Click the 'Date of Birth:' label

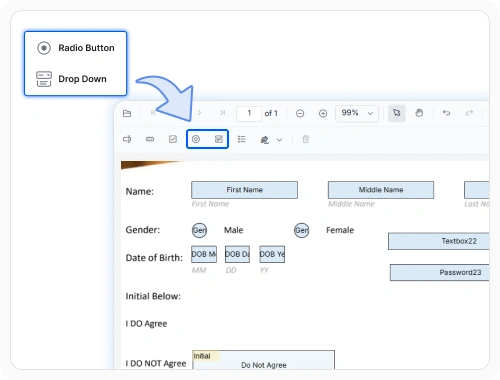pyautogui.click(x=154, y=258)
